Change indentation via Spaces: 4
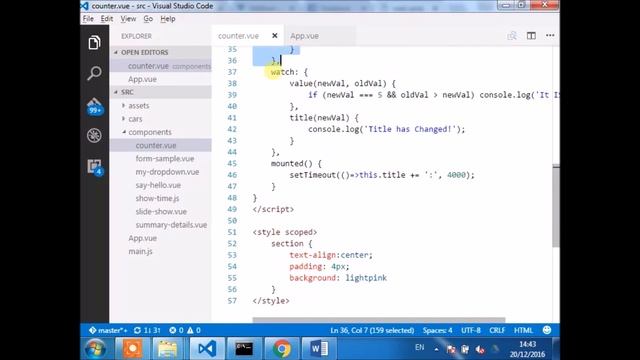This screenshot has height=360, width=640. point(438,330)
